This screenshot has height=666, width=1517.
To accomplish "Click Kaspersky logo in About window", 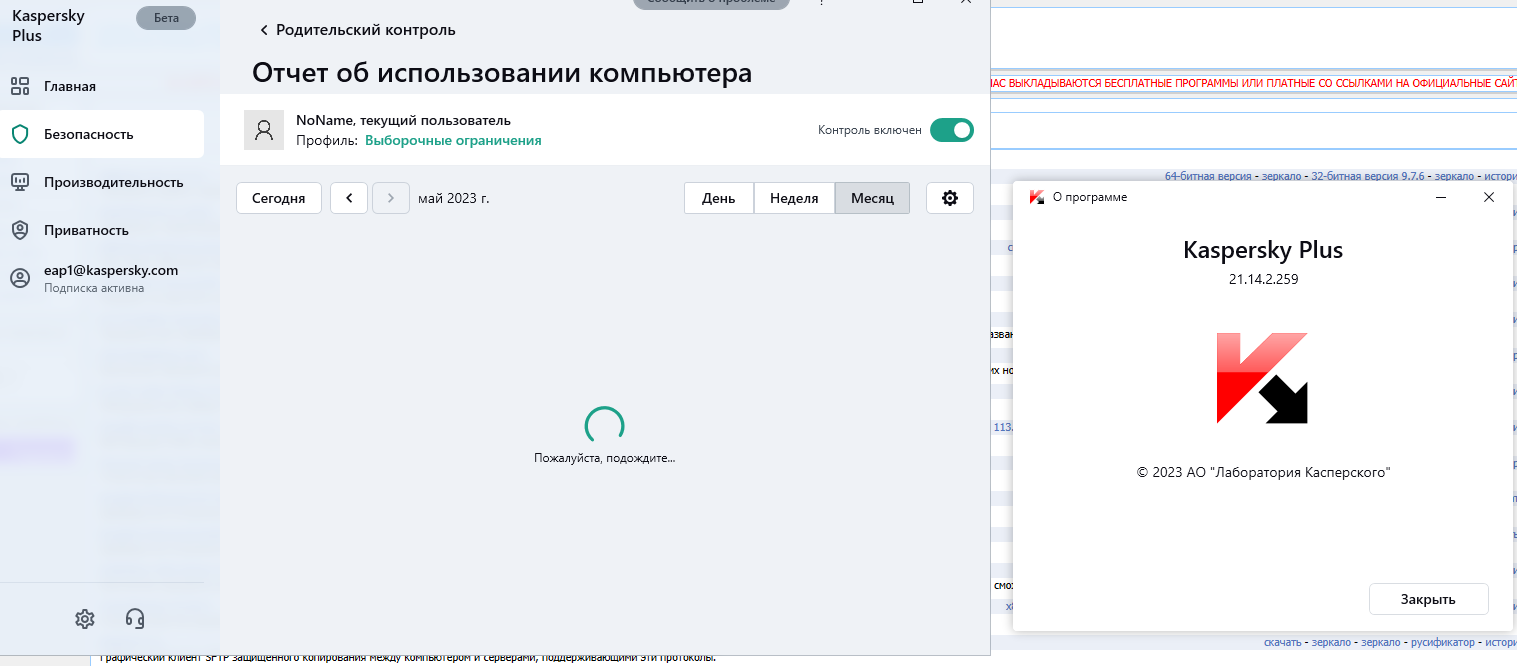I will [x=1262, y=378].
